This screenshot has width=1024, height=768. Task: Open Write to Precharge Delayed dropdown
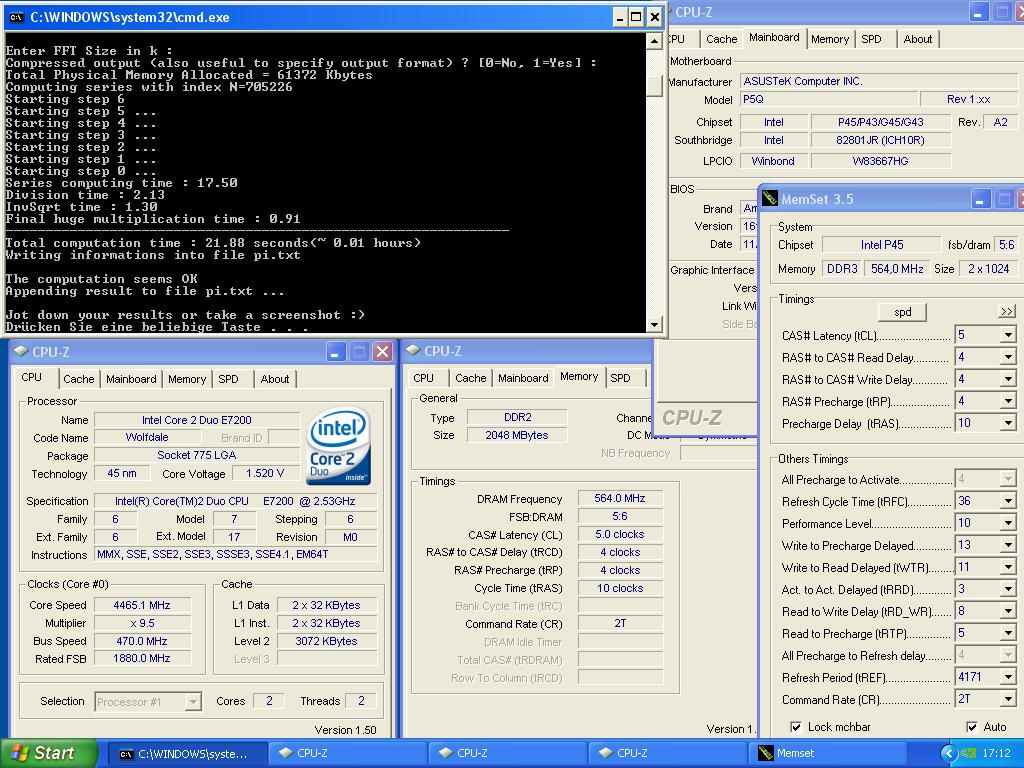1008,545
